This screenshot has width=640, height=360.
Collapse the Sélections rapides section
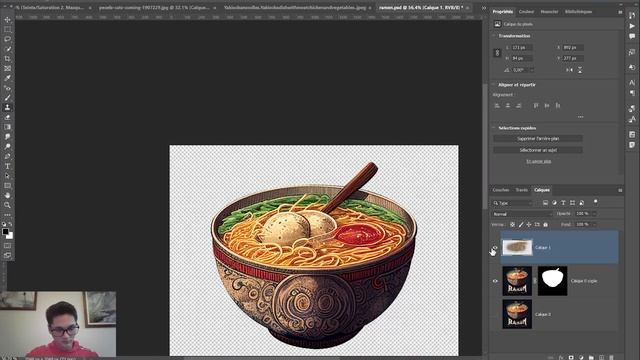point(493,128)
